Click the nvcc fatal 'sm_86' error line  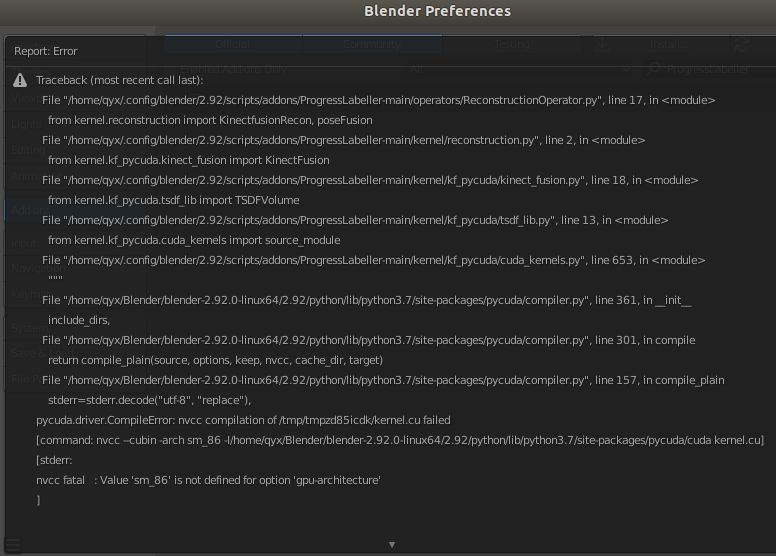click(x=208, y=480)
